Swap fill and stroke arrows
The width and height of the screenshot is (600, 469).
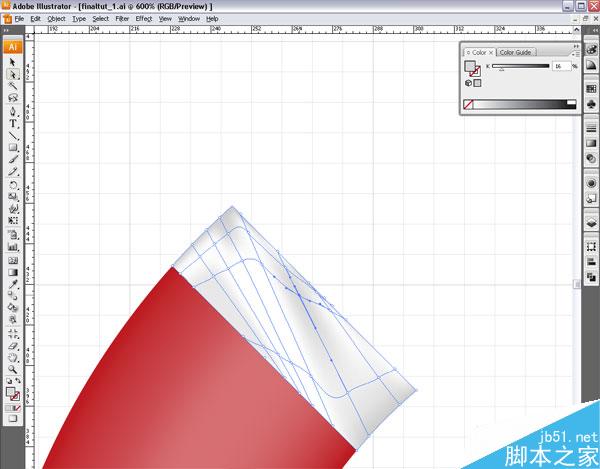(x=17, y=381)
